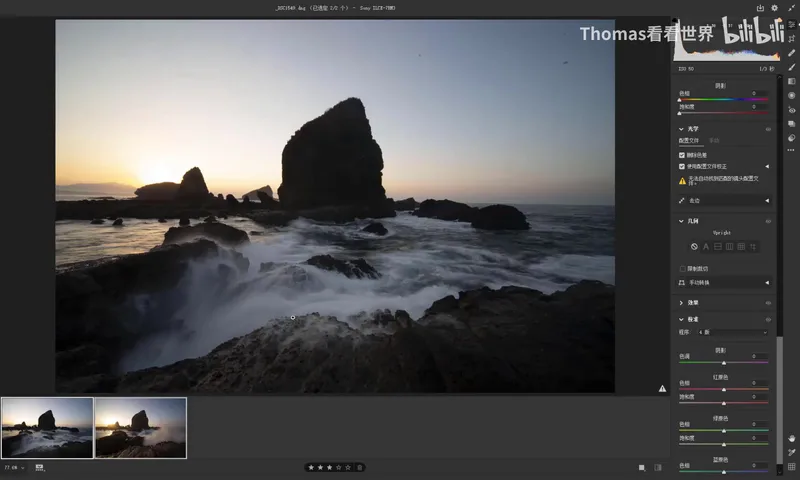This screenshot has height=480, width=800.
Task: Expand the Effects panel
Action: [681, 303]
